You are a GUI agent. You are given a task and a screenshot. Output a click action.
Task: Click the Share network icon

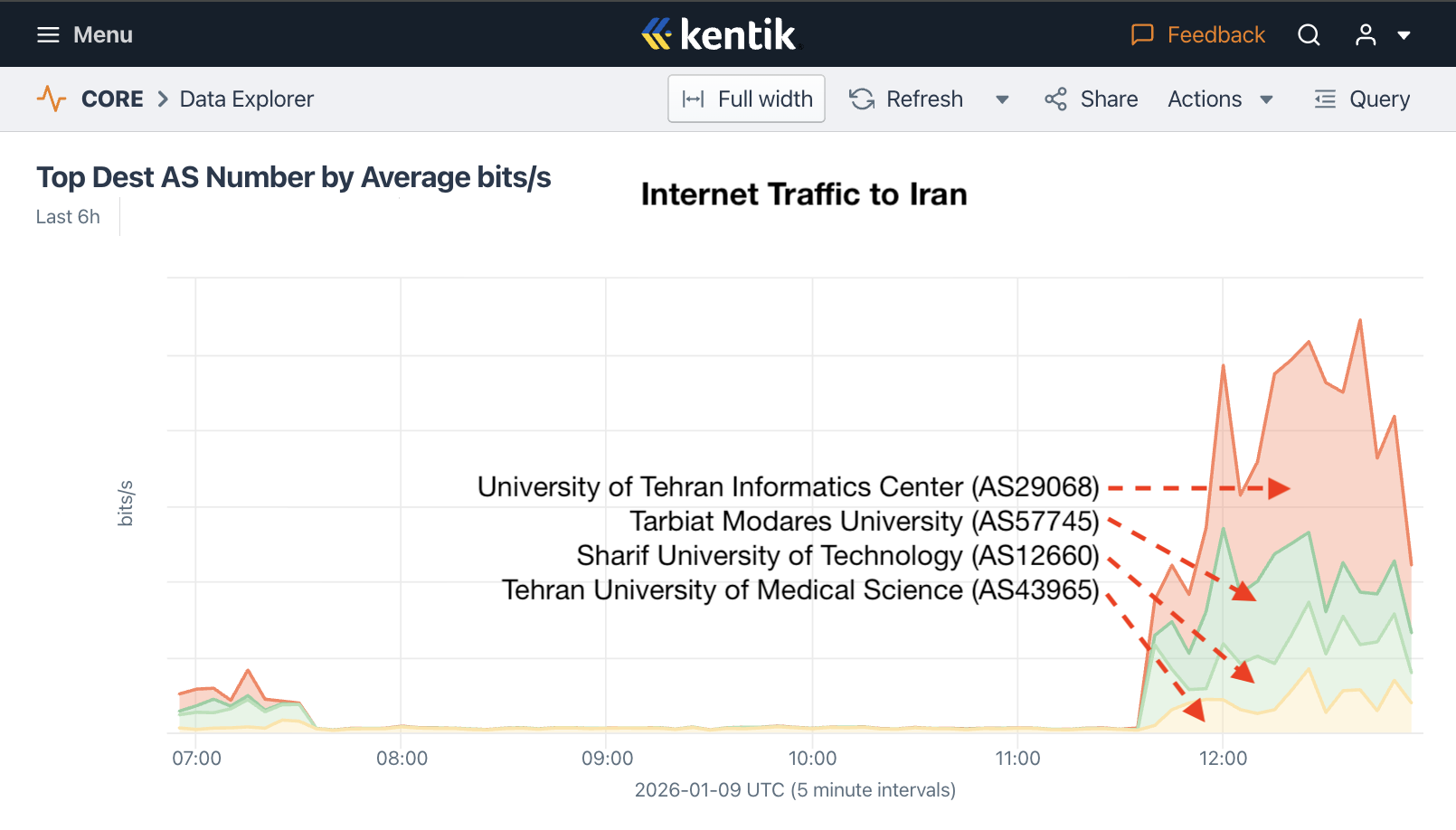(1055, 99)
